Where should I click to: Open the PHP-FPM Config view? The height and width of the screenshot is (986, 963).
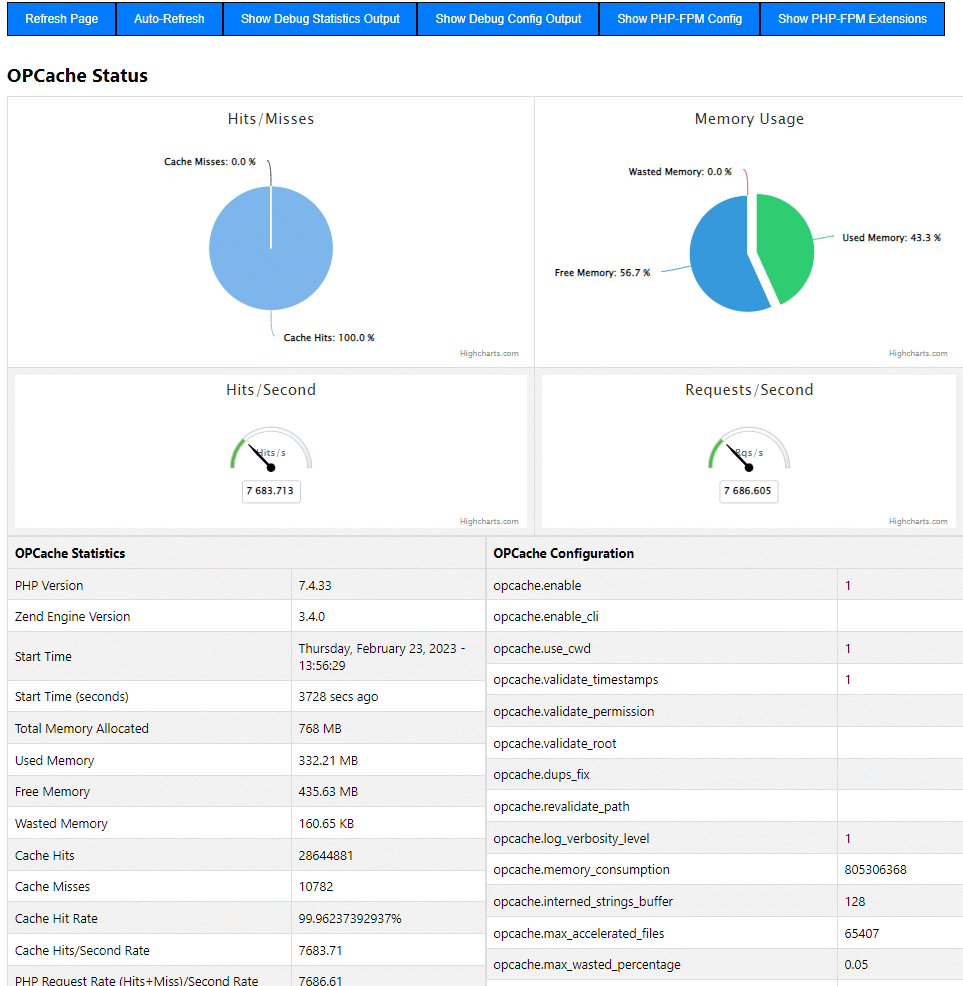click(679, 19)
